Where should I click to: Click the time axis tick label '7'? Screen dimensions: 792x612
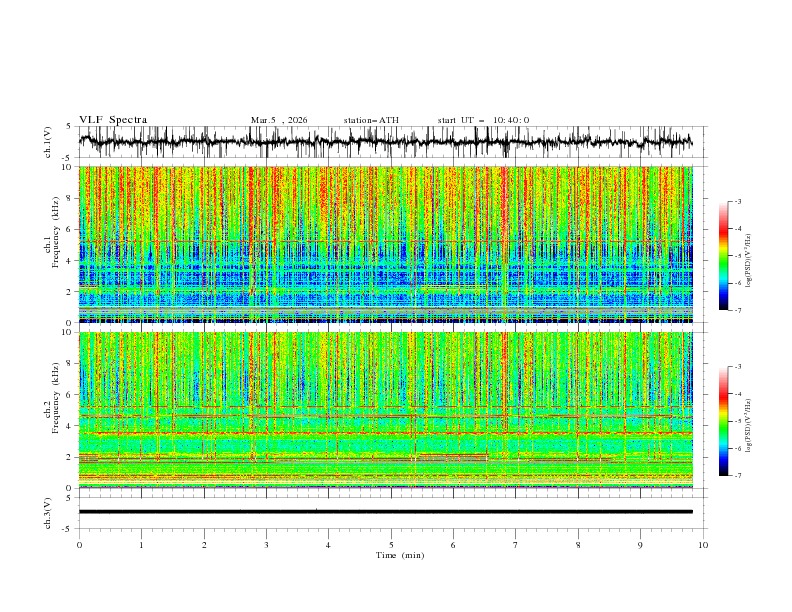pyautogui.click(x=516, y=545)
